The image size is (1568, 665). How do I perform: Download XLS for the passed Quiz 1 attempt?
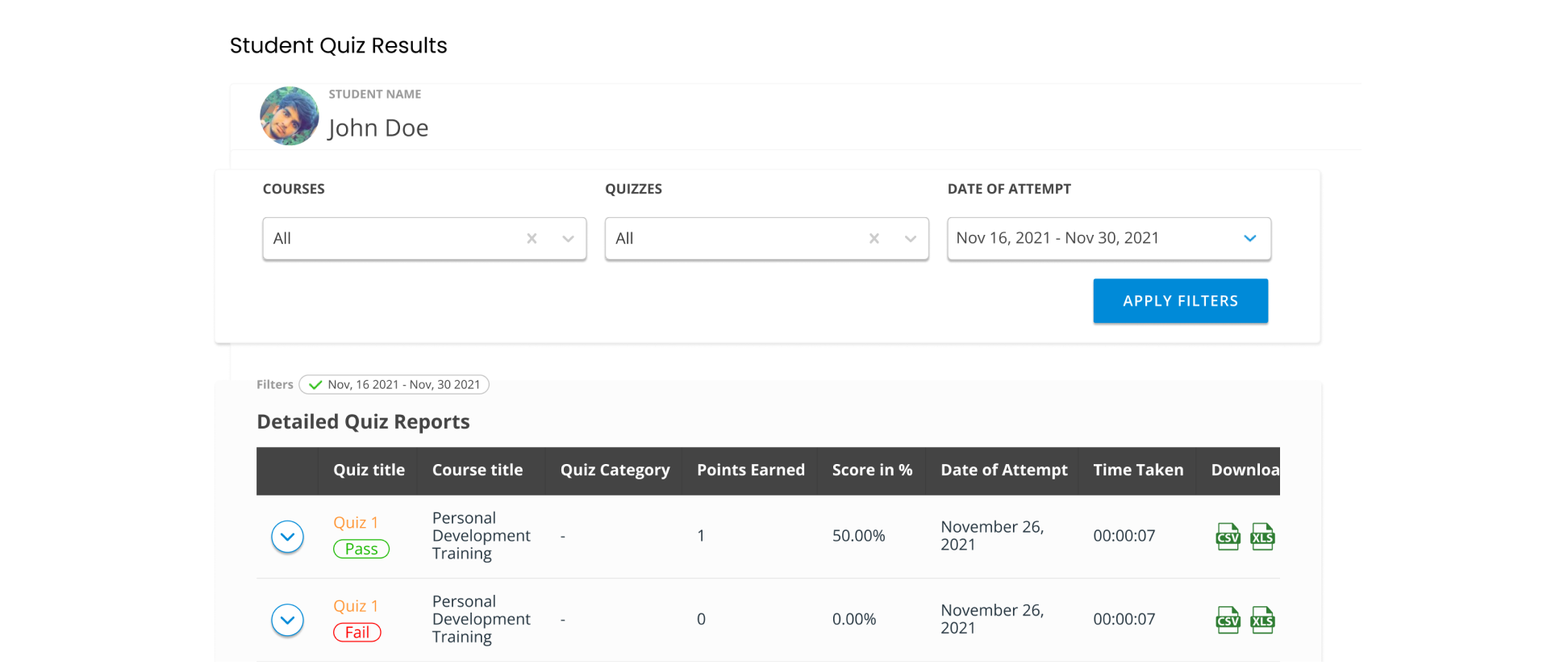click(x=1262, y=537)
